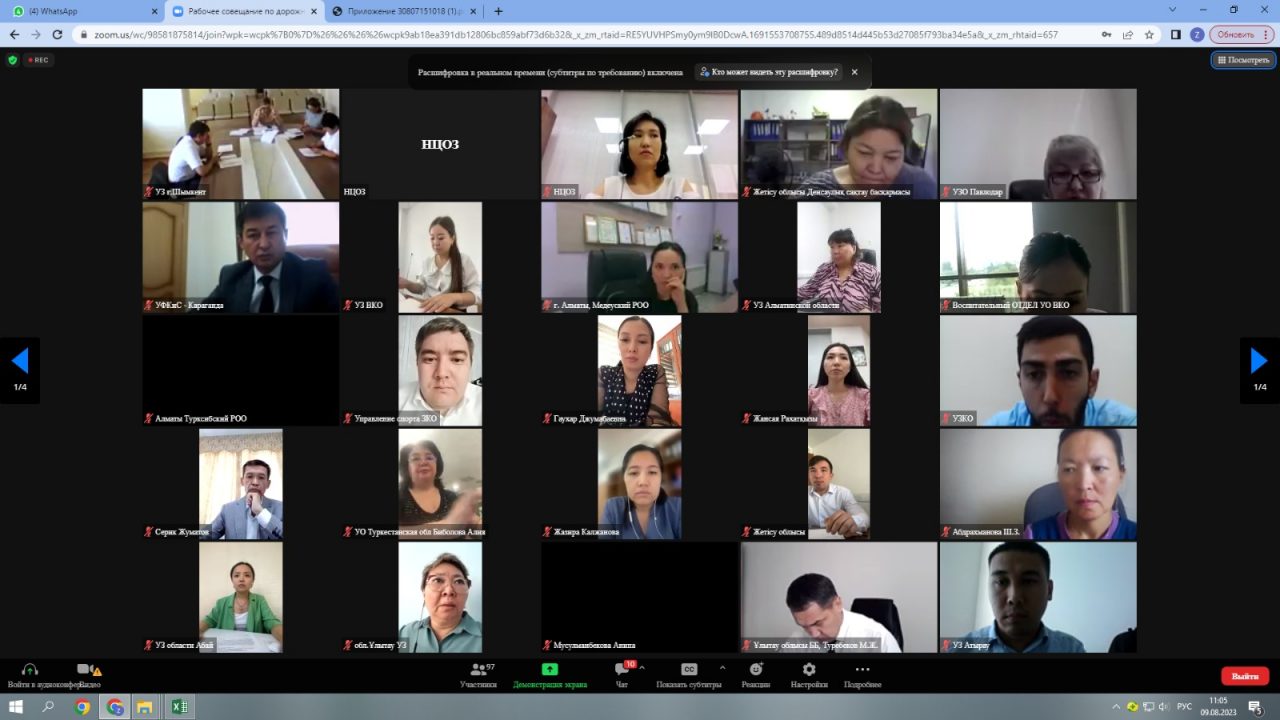1280x720 pixels.
Task: Join audio via the headphone icon
Action: 29,672
